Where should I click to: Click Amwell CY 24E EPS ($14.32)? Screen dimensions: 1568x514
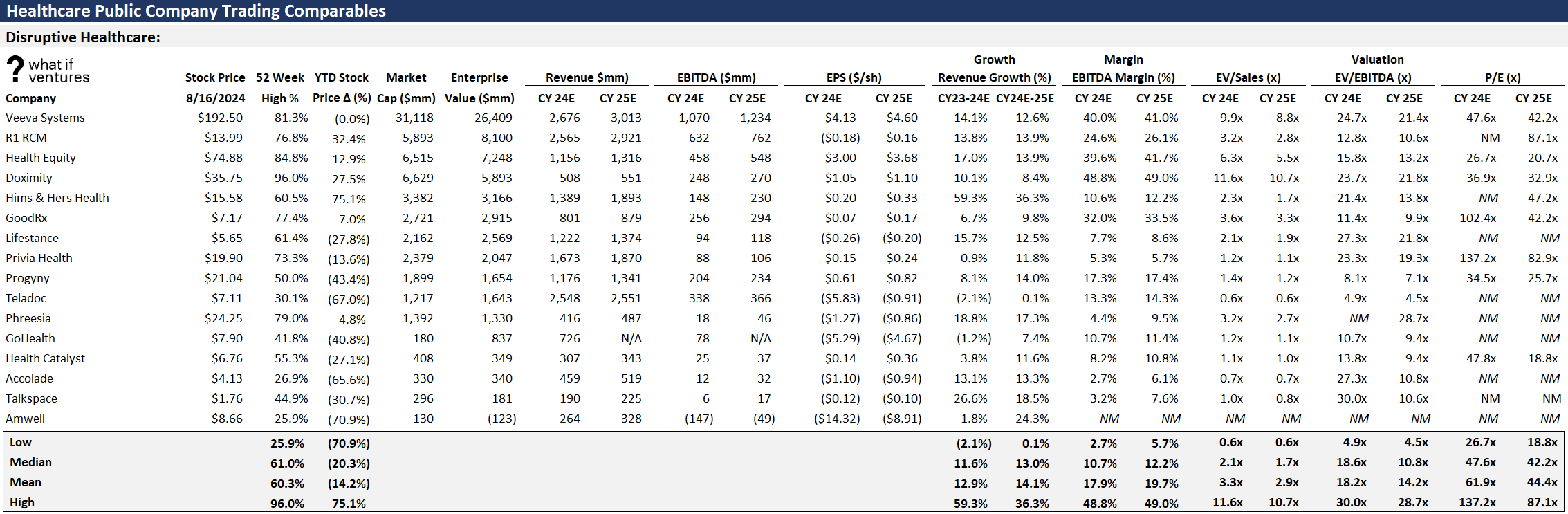[837, 419]
